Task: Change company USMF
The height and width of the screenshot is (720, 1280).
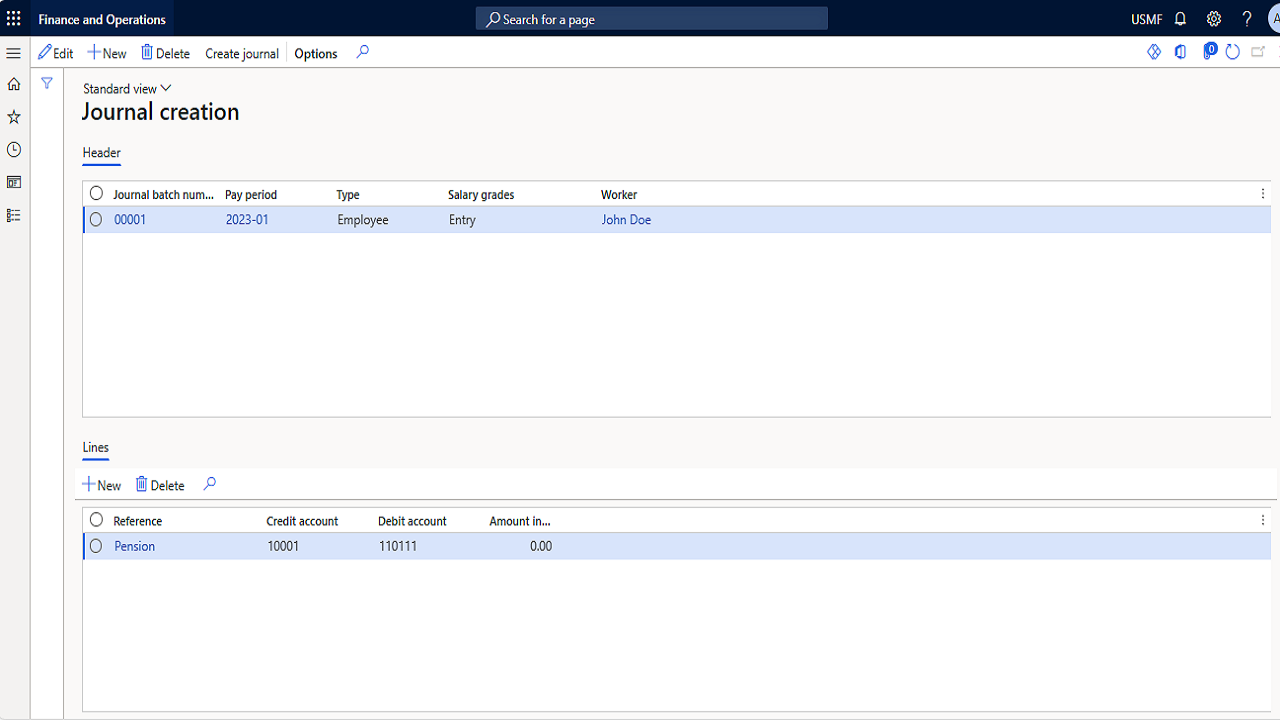Action: tap(1147, 20)
